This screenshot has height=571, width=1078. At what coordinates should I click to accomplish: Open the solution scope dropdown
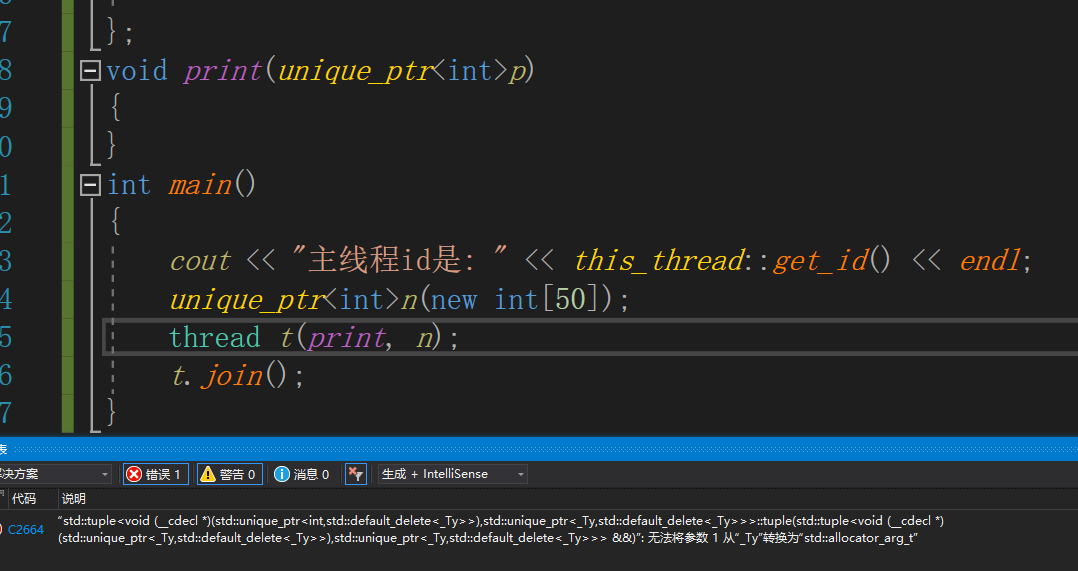coord(55,474)
